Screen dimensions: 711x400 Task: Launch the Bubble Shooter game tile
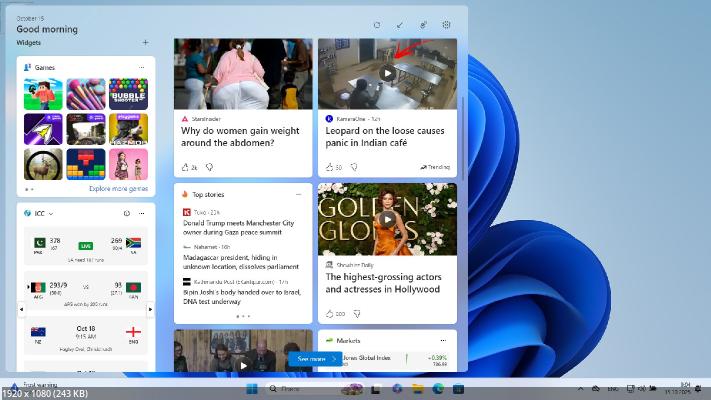coord(128,93)
